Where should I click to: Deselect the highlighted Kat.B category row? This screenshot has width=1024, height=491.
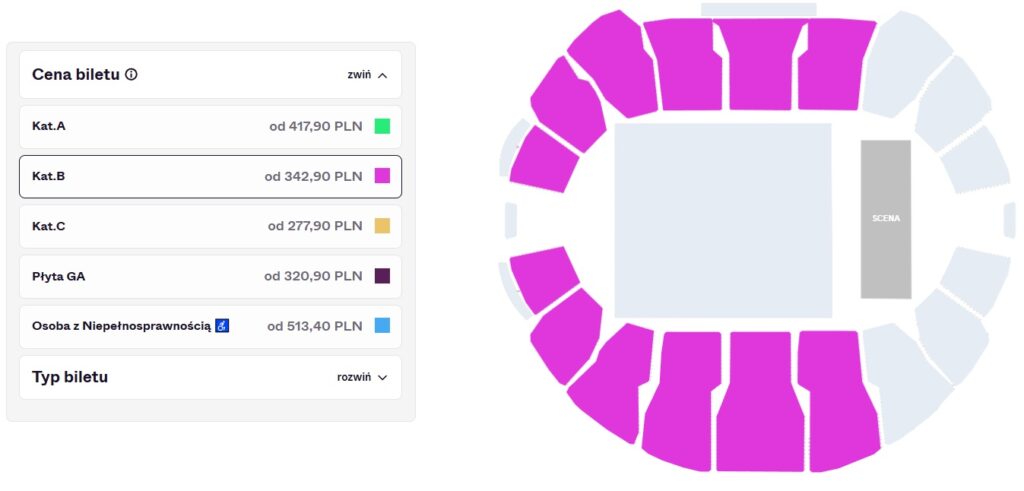pyautogui.click(x=210, y=177)
